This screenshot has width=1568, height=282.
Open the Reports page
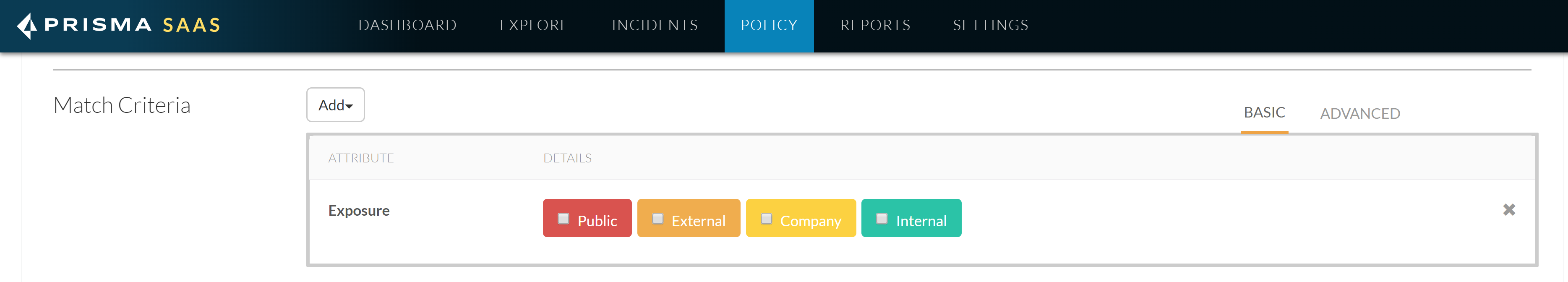tap(875, 26)
